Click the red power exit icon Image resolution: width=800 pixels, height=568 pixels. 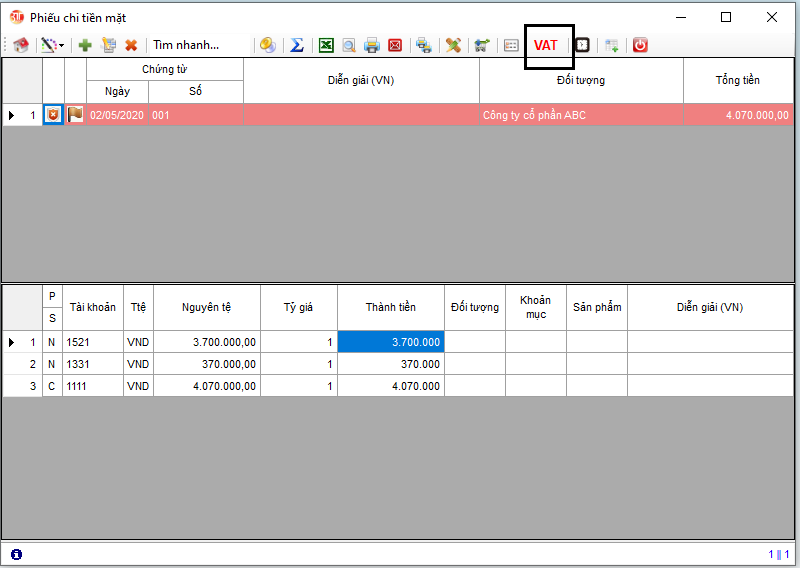tap(640, 45)
